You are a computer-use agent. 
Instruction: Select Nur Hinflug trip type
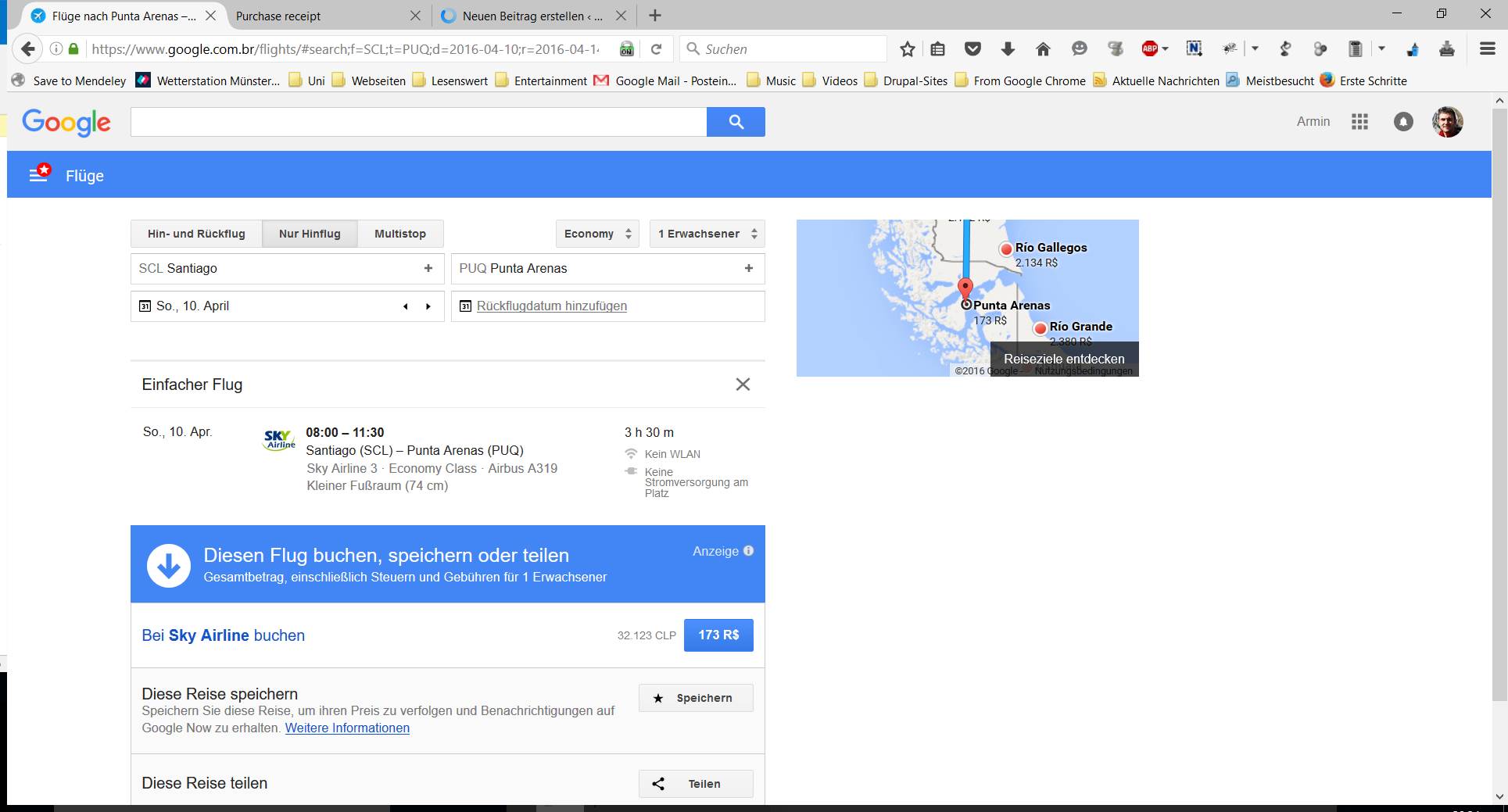pyautogui.click(x=310, y=234)
